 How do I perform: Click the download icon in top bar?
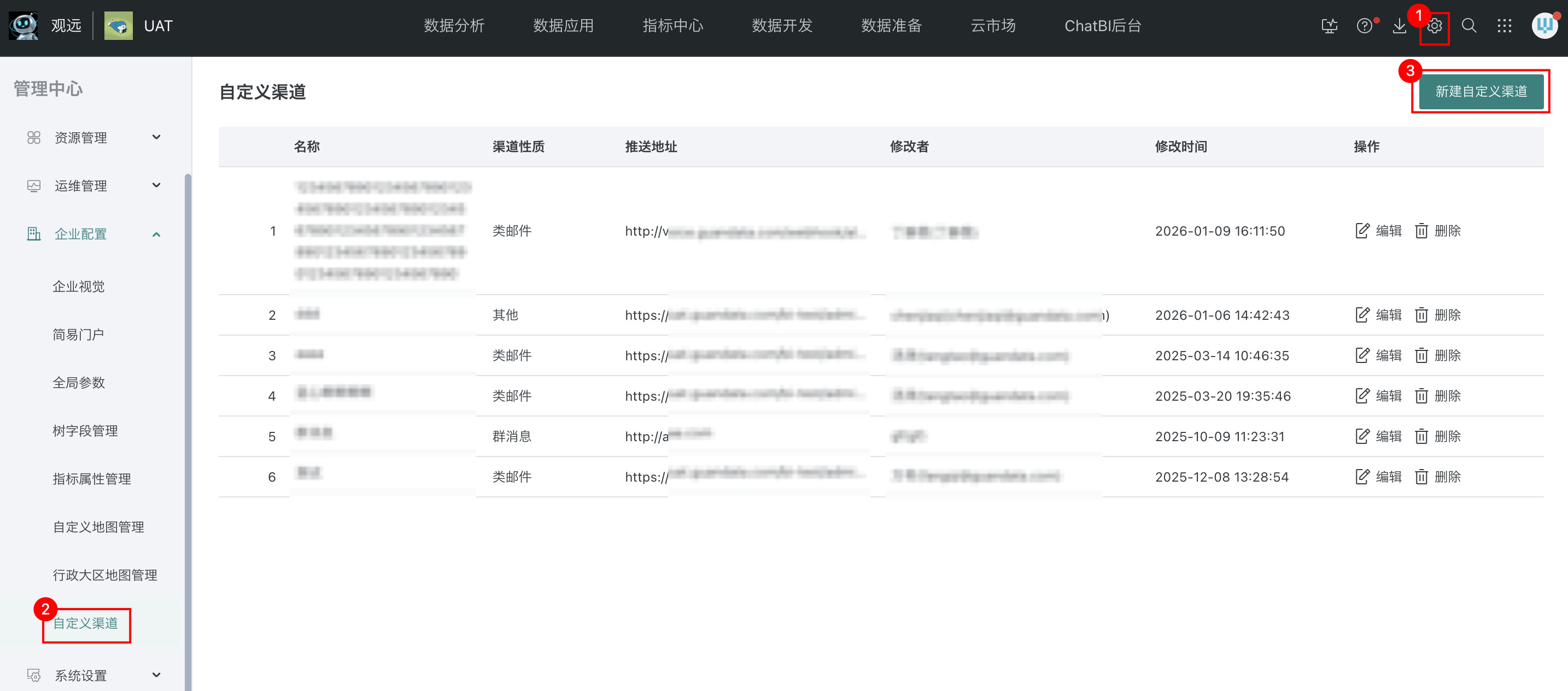(x=1400, y=26)
